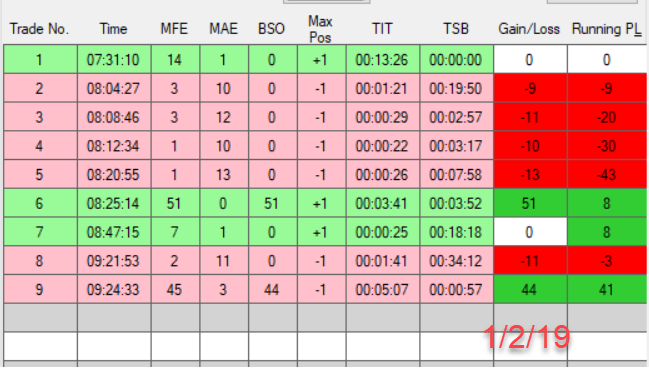Select time cell 08:12:34
This screenshot has width=649, height=368.
[x=114, y=146]
